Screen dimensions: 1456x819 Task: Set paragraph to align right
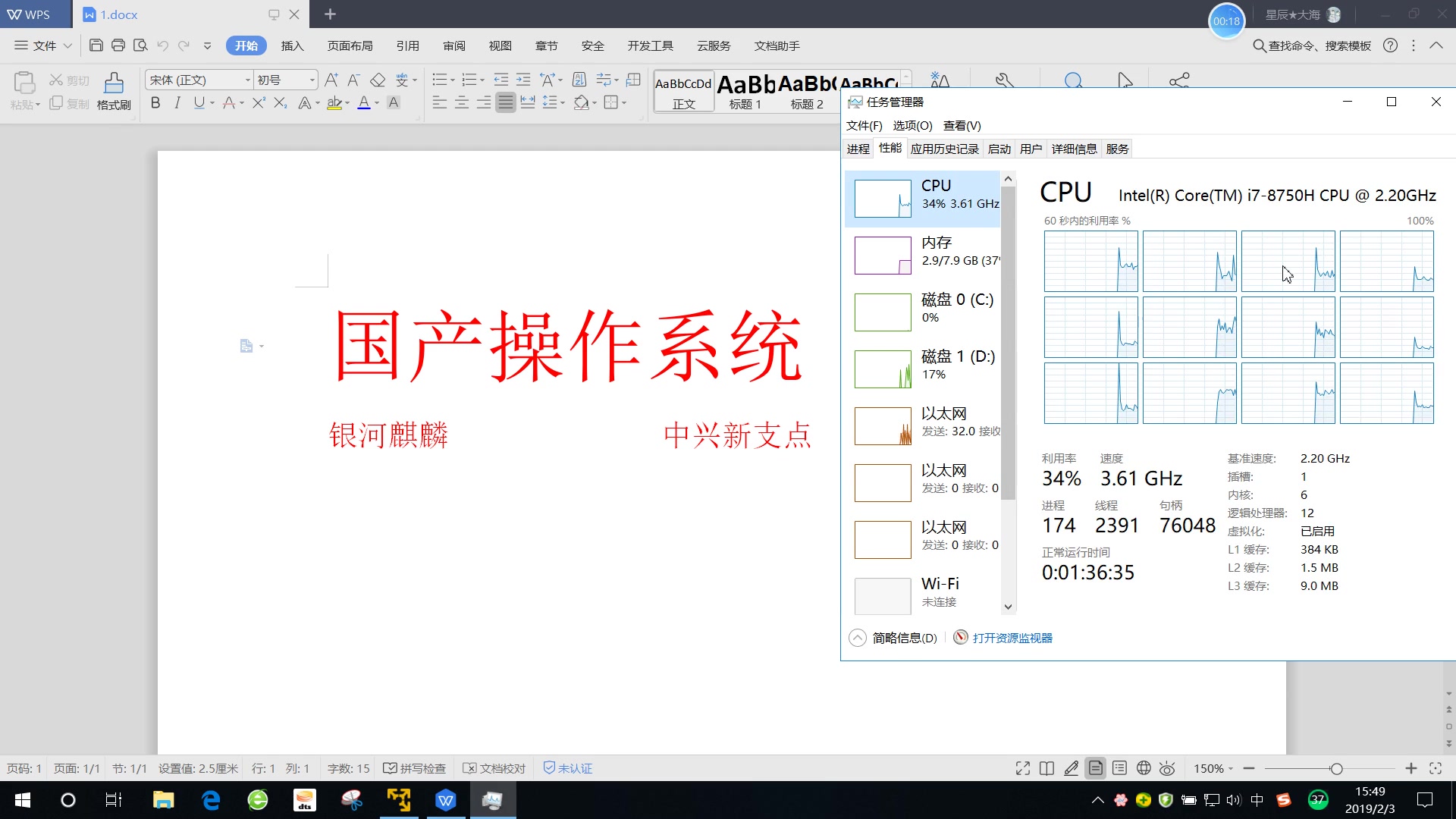483,102
